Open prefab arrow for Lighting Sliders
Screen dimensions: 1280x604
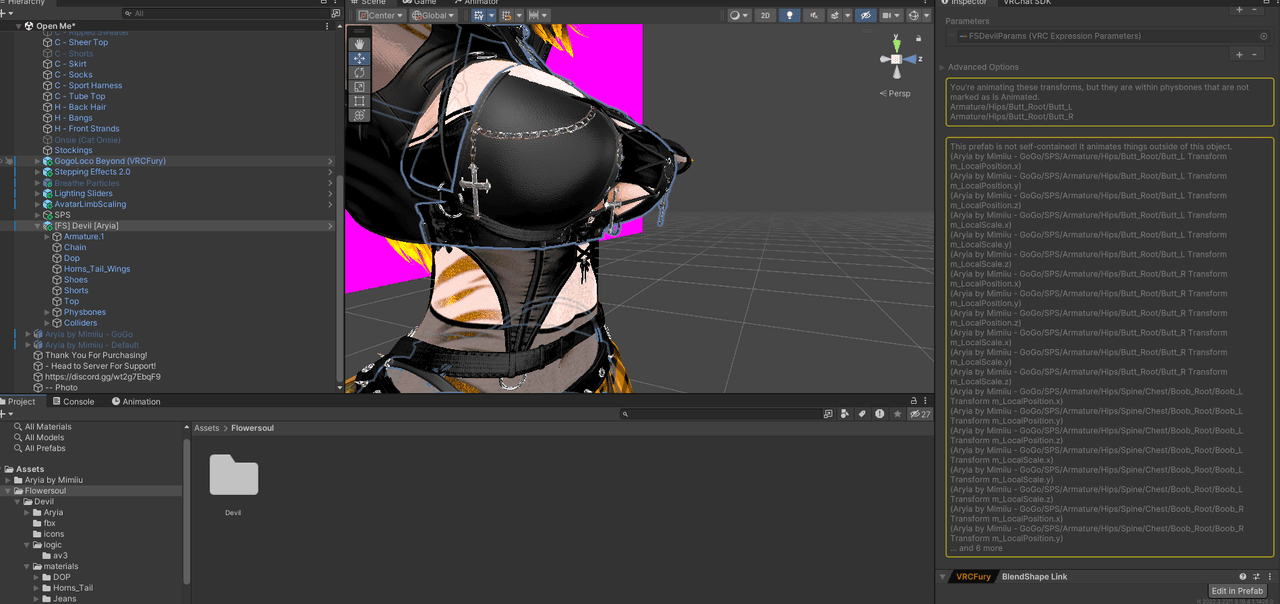331,194
